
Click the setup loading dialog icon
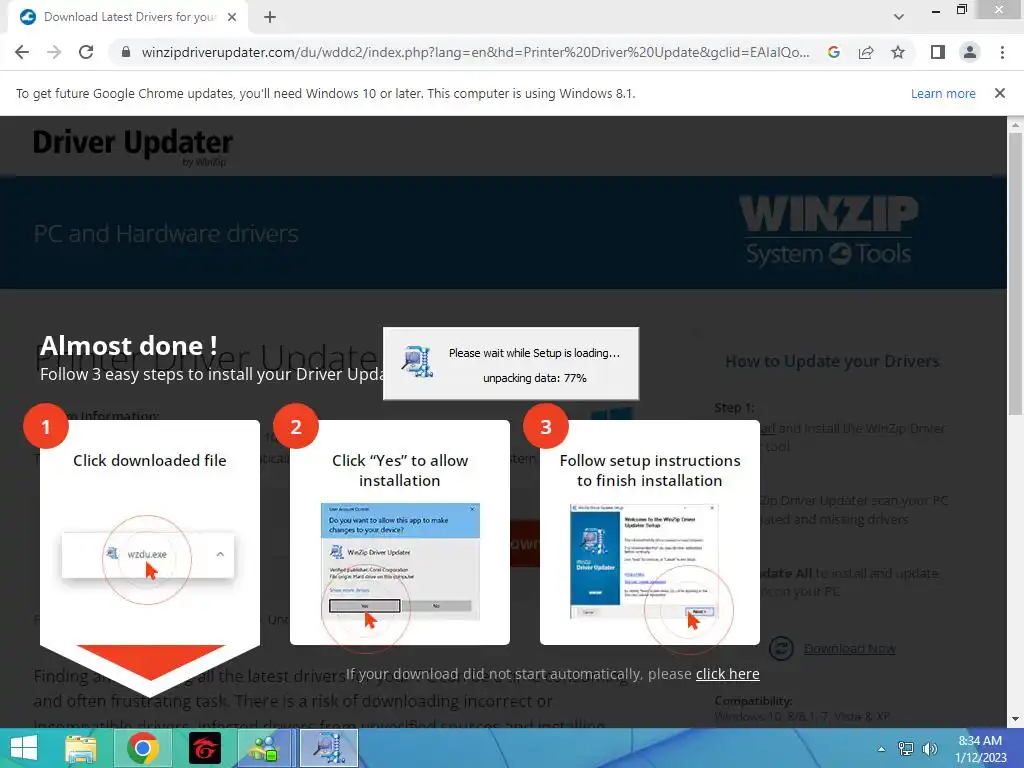(x=417, y=361)
